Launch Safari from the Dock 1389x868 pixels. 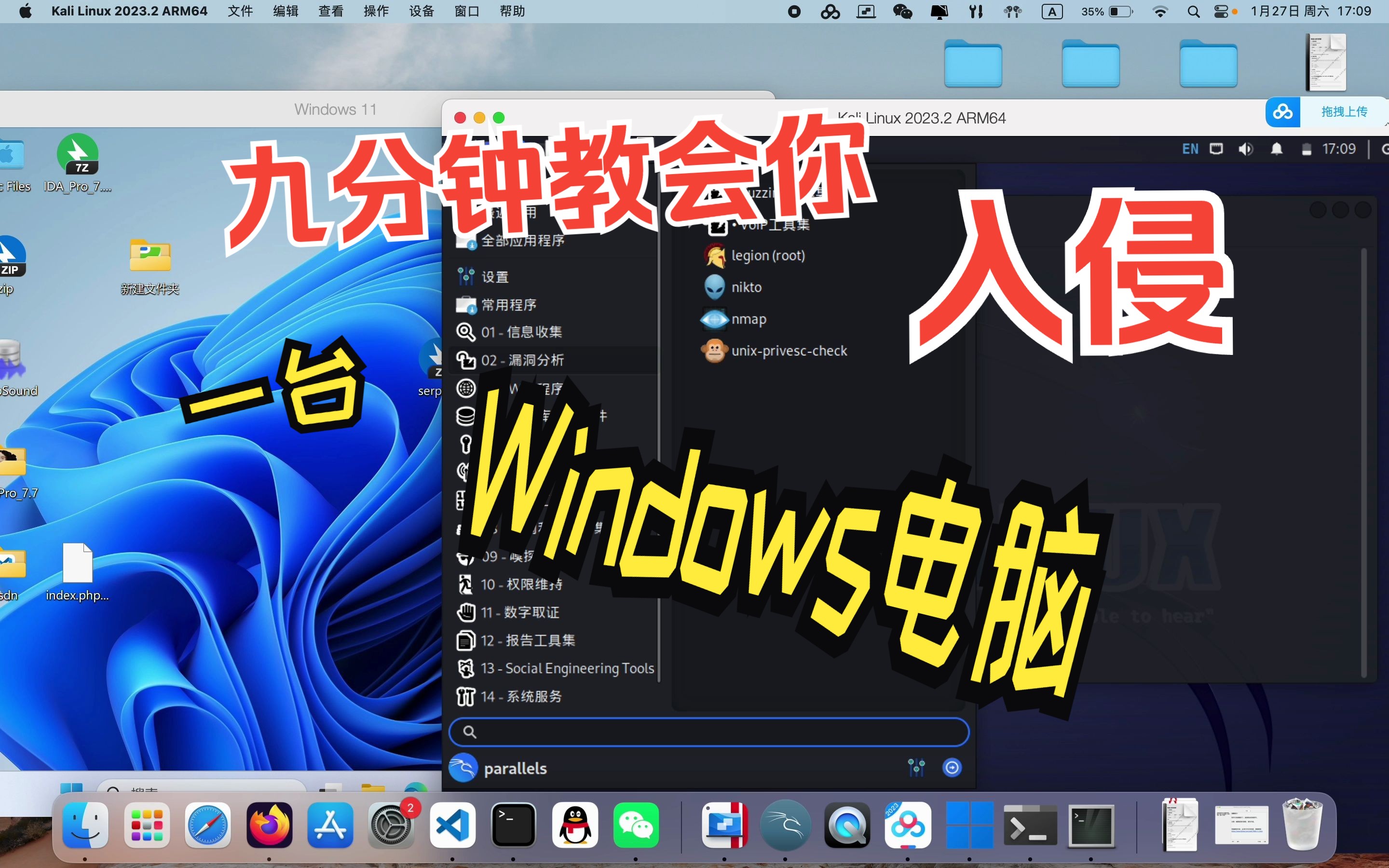tap(208, 826)
